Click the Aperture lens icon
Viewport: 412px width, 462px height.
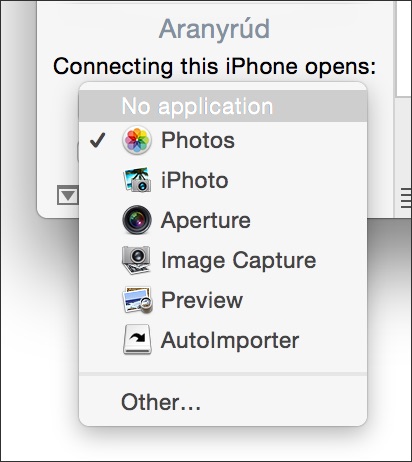[137, 220]
